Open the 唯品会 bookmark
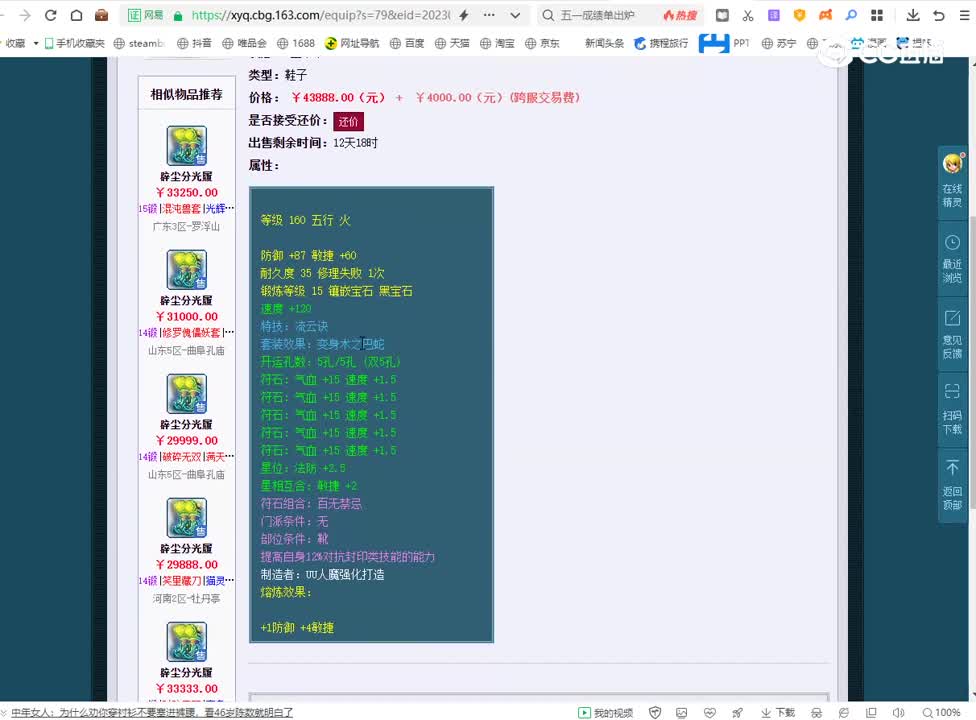The width and height of the screenshot is (976, 720). (x=244, y=43)
